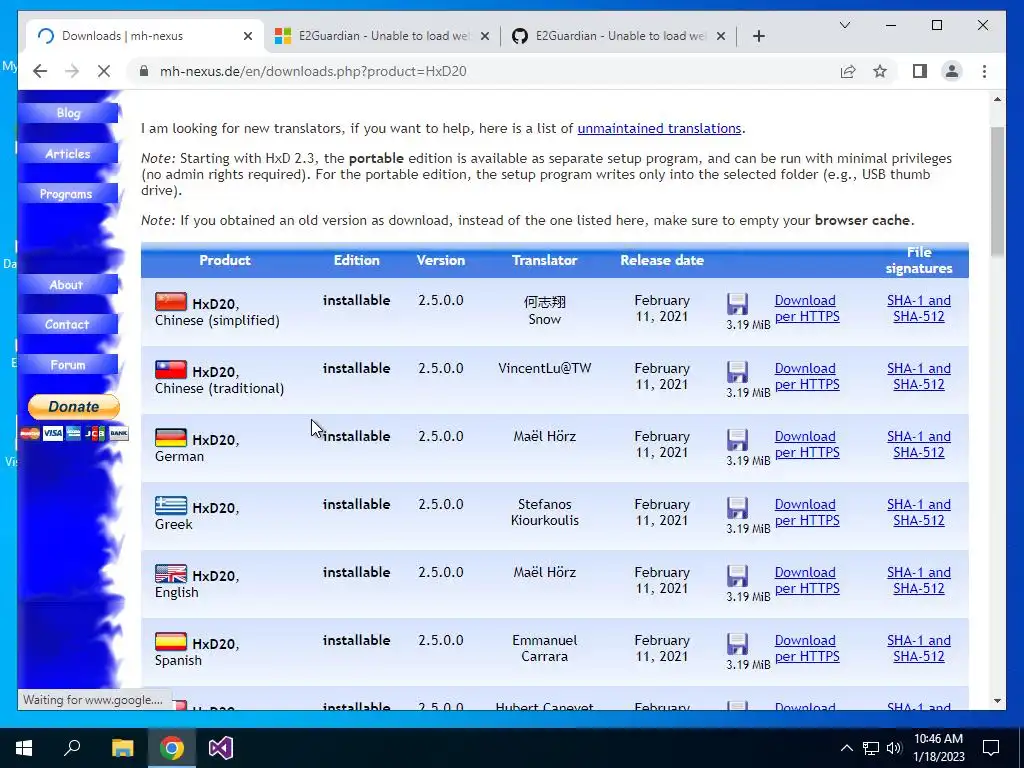View site info via the padlock icon

pos(144,71)
